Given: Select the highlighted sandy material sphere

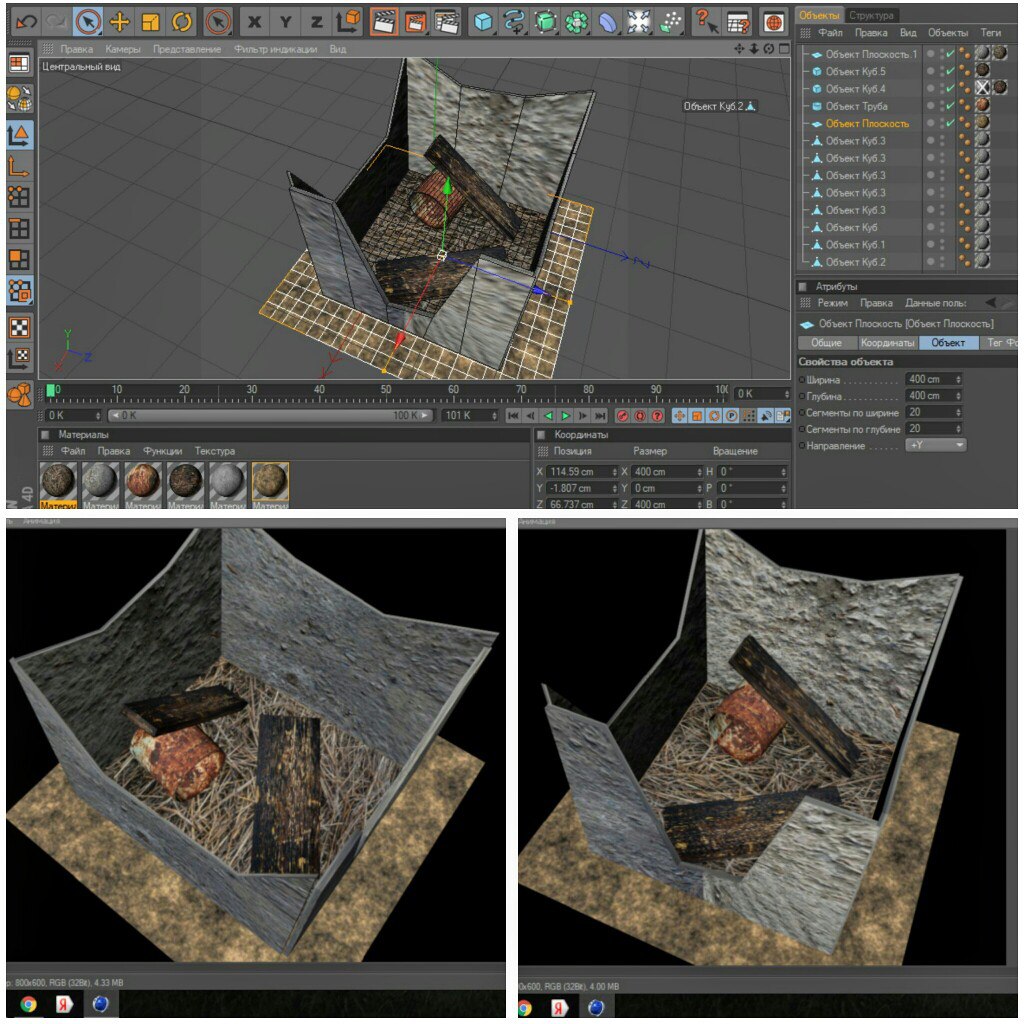Looking at the screenshot, I should [x=270, y=481].
